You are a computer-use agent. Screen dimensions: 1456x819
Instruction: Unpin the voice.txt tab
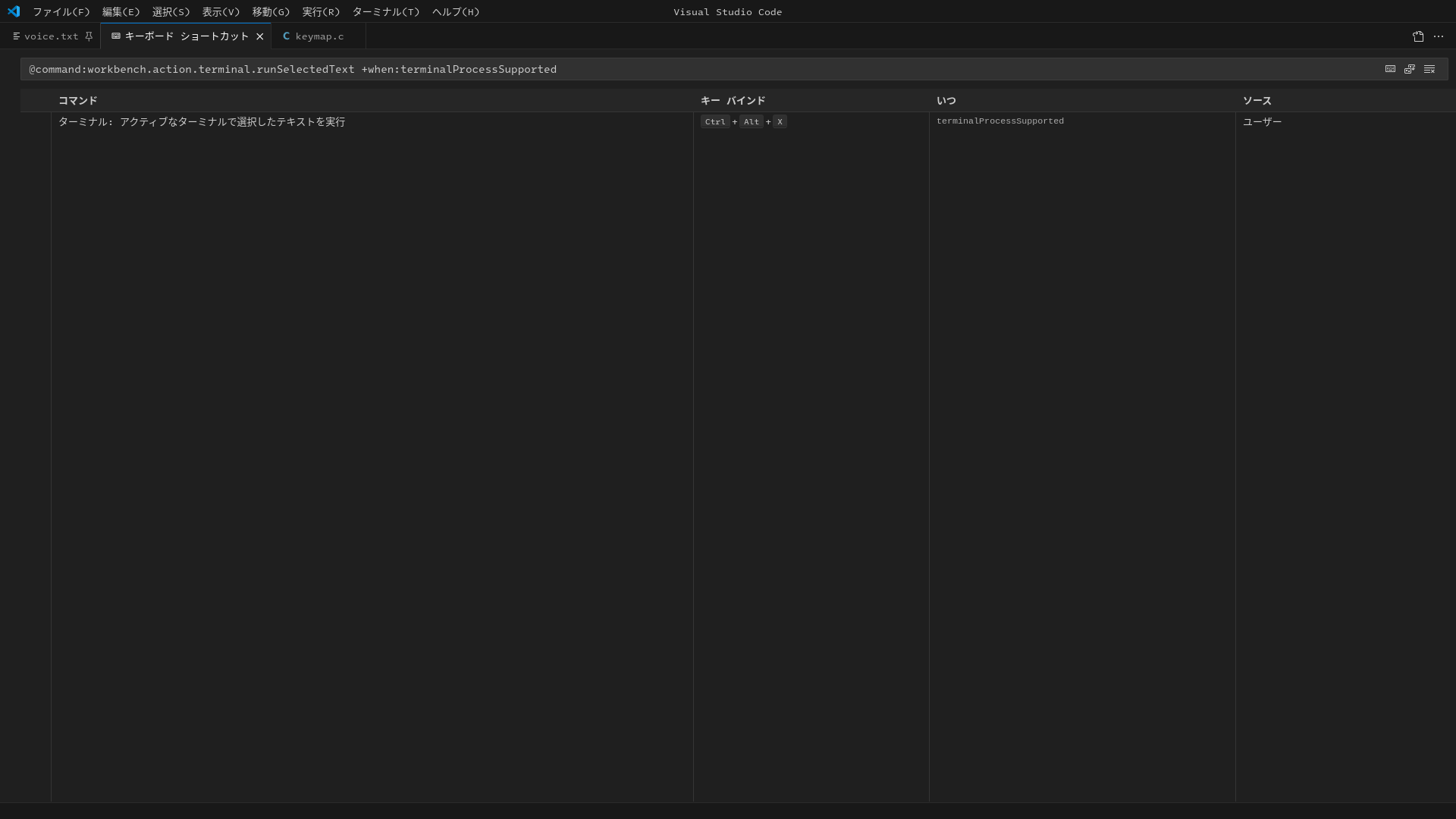89,36
